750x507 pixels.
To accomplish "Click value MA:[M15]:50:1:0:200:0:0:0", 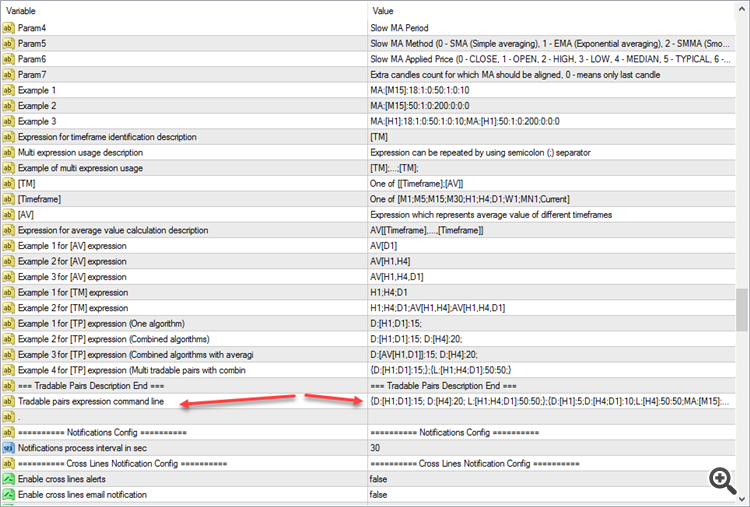I will pyautogui.click(x=419, y=106).
